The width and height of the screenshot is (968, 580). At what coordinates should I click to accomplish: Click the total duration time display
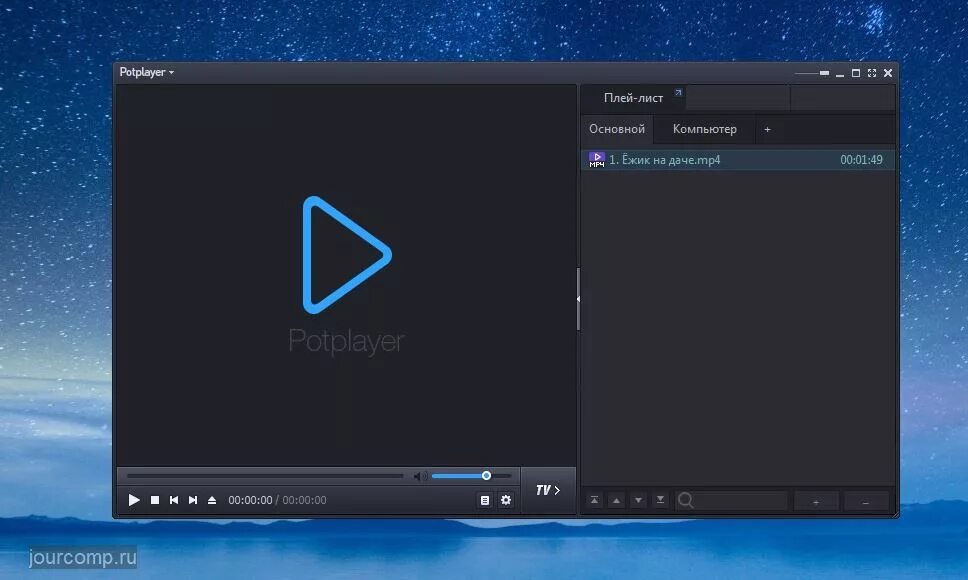click(304, 500)
